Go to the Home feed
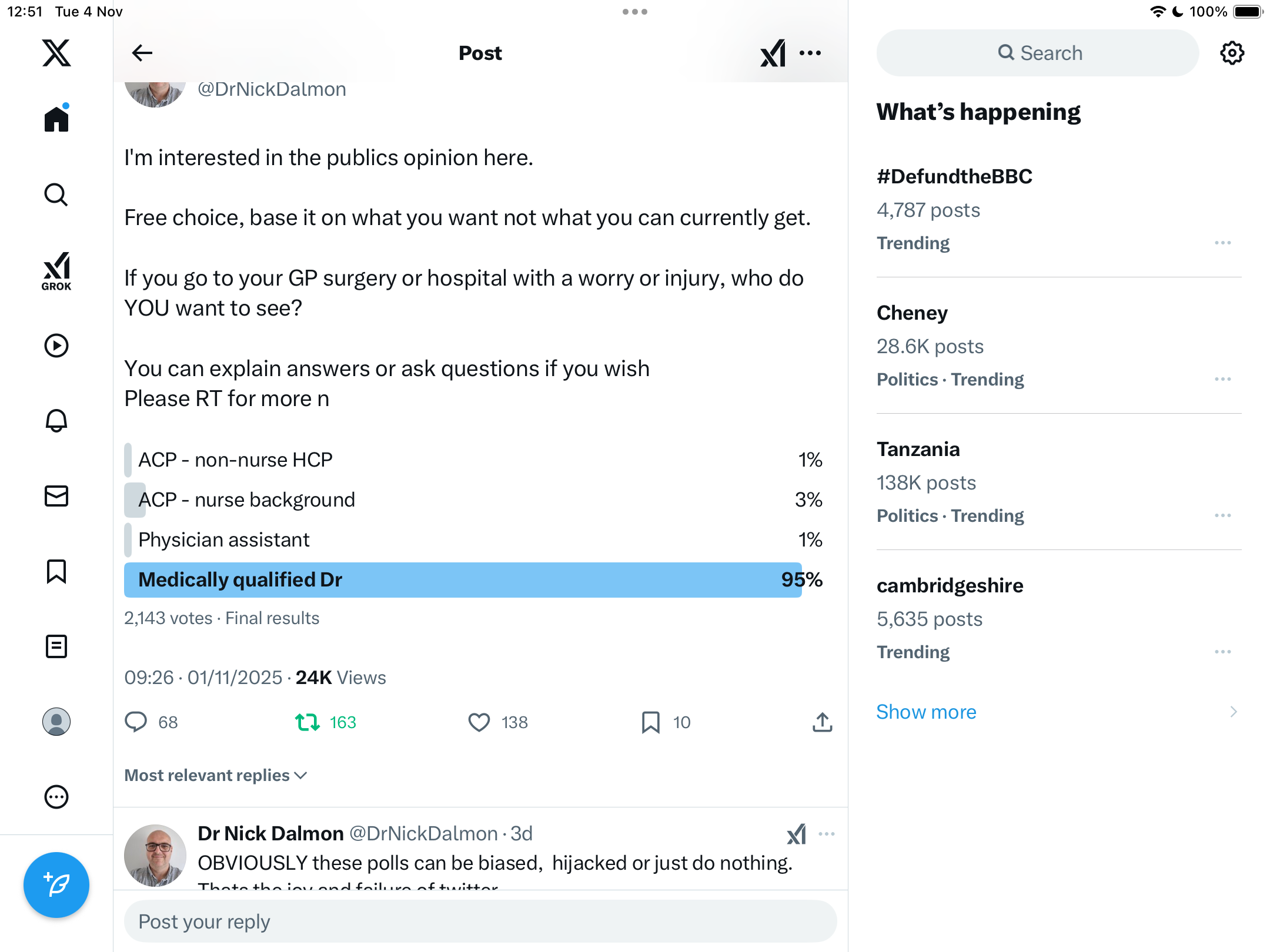 pyautogui.click(x=56, y=119)
